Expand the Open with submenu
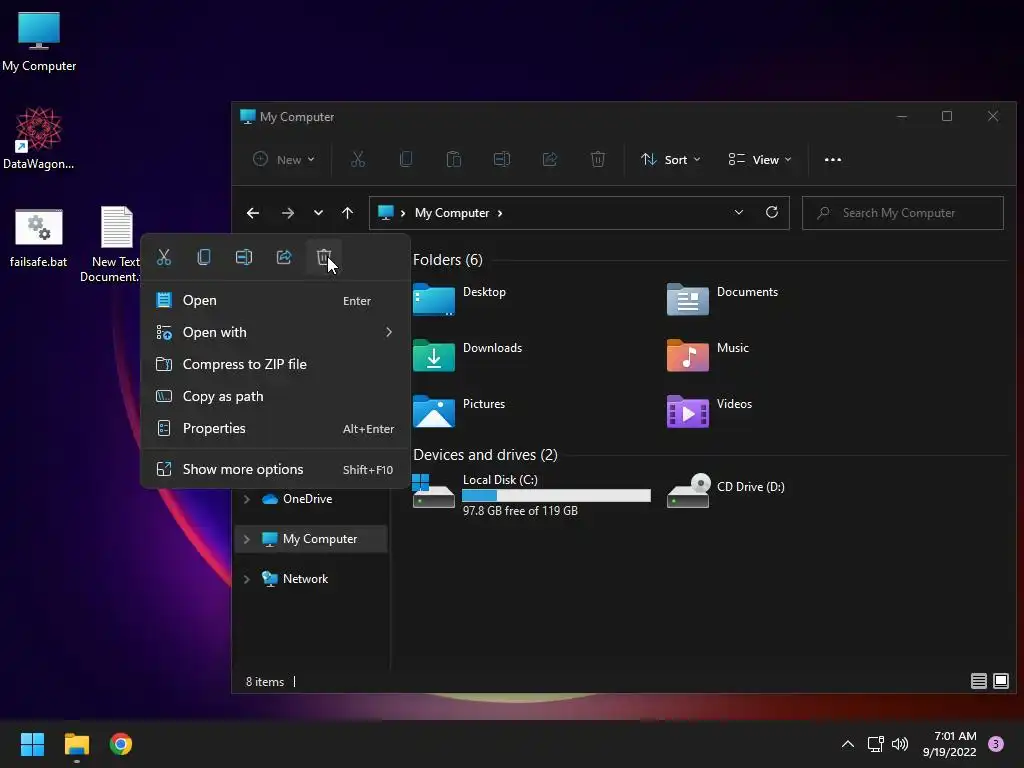 click(x=276, y=332)
